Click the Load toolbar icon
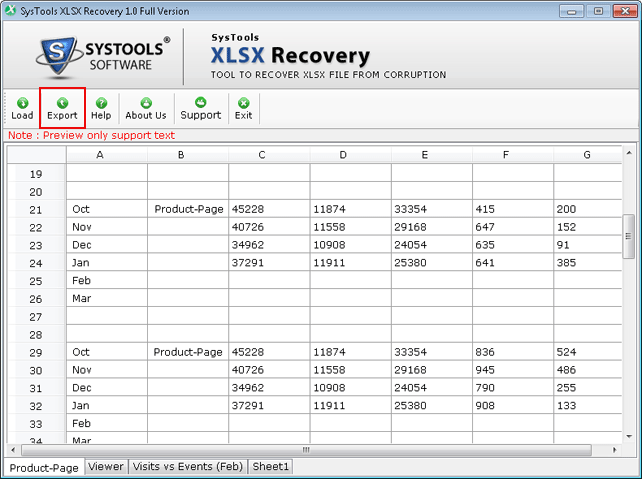This screenshot has width=642, height=479. pos(22,108)
